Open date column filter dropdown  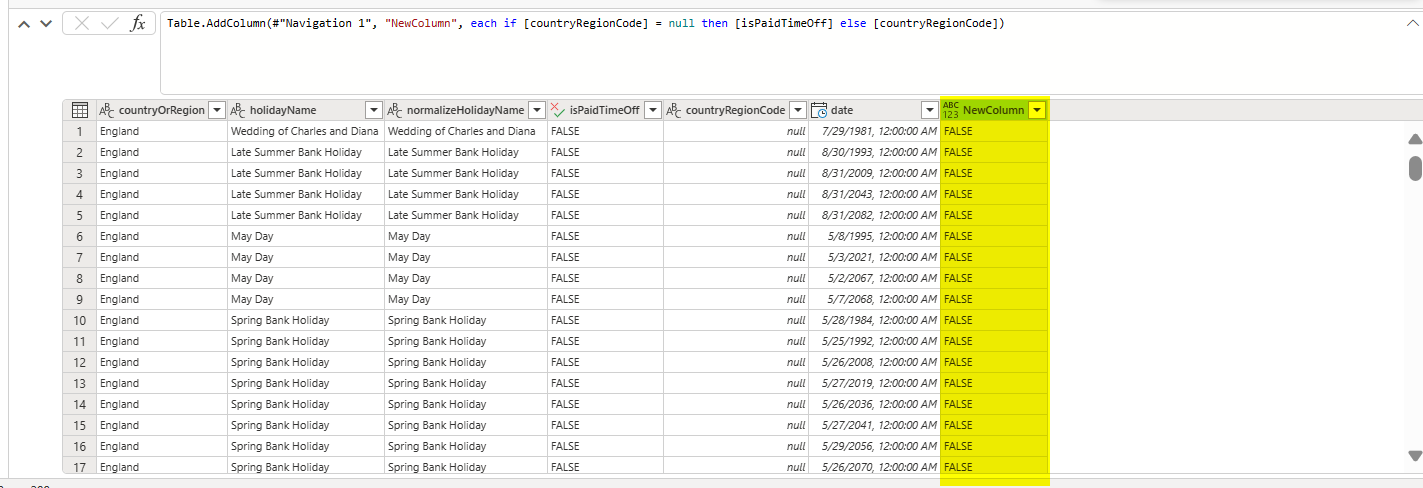[x=930, y=110]
